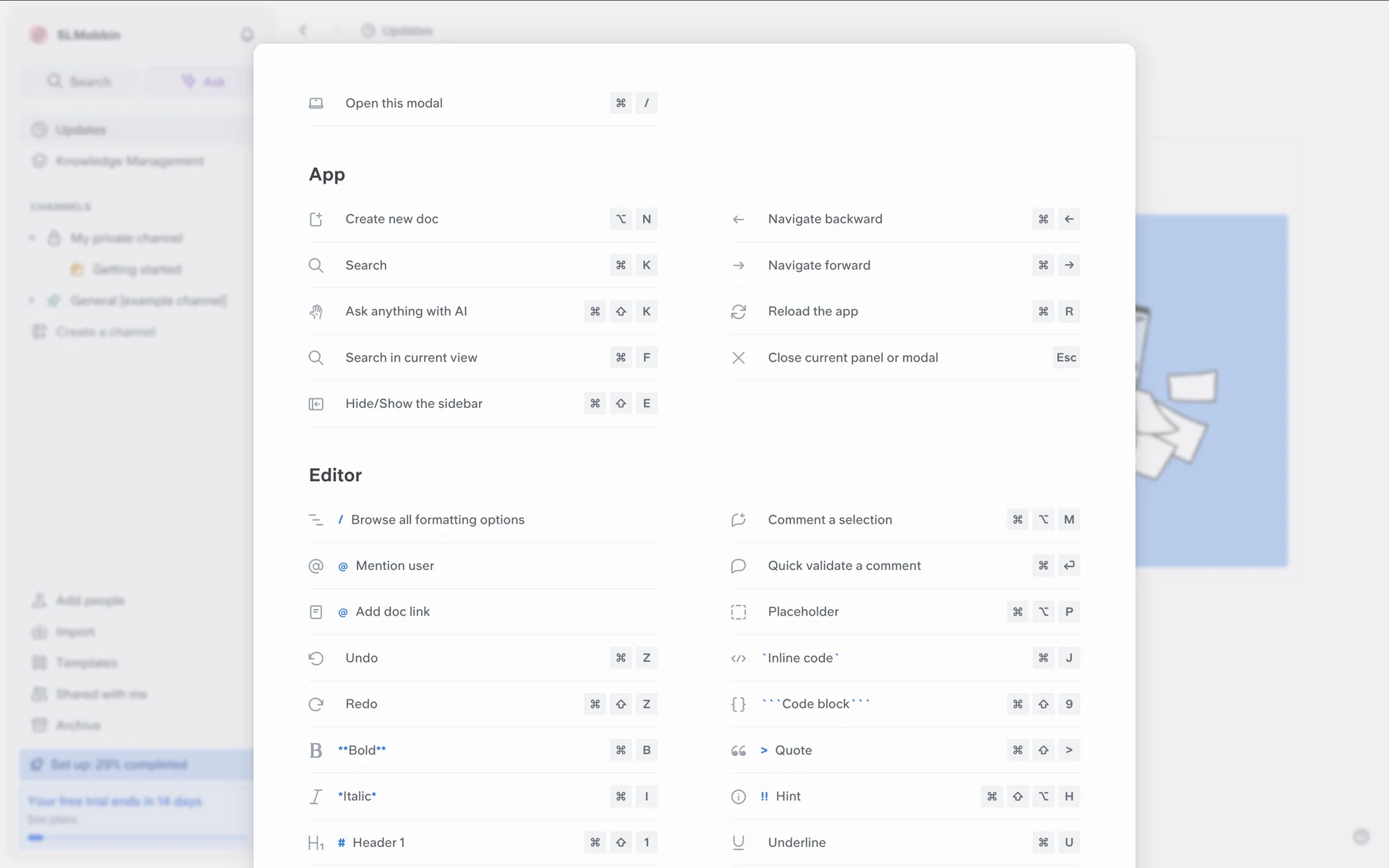Expand My private channel in sidebar
This screenshot has width=1389, height=868.
(32, 238)
